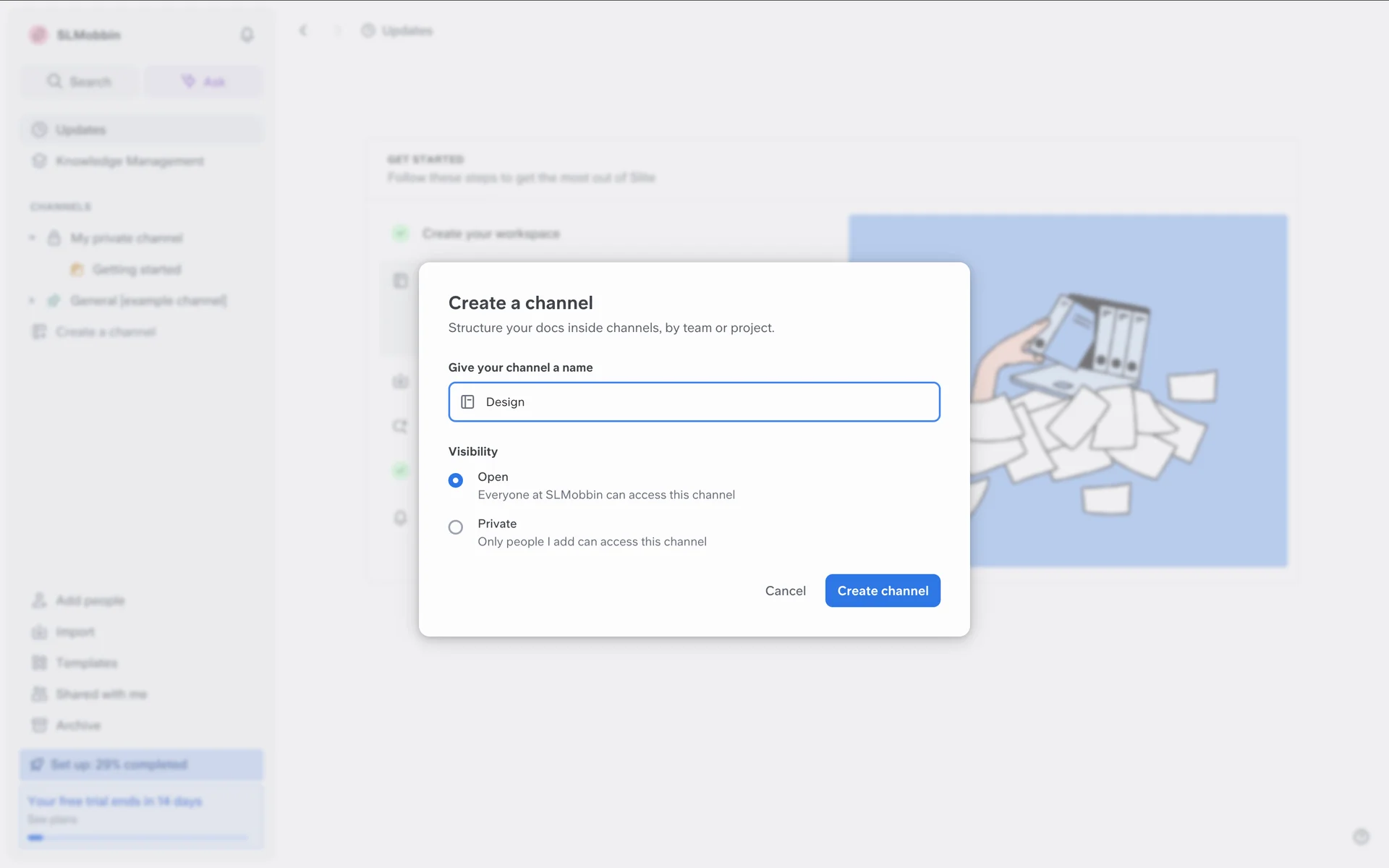Click the notification bell icon
Image resolution: width=1389 pixels, height=868 pixels.
coord(247,35)
